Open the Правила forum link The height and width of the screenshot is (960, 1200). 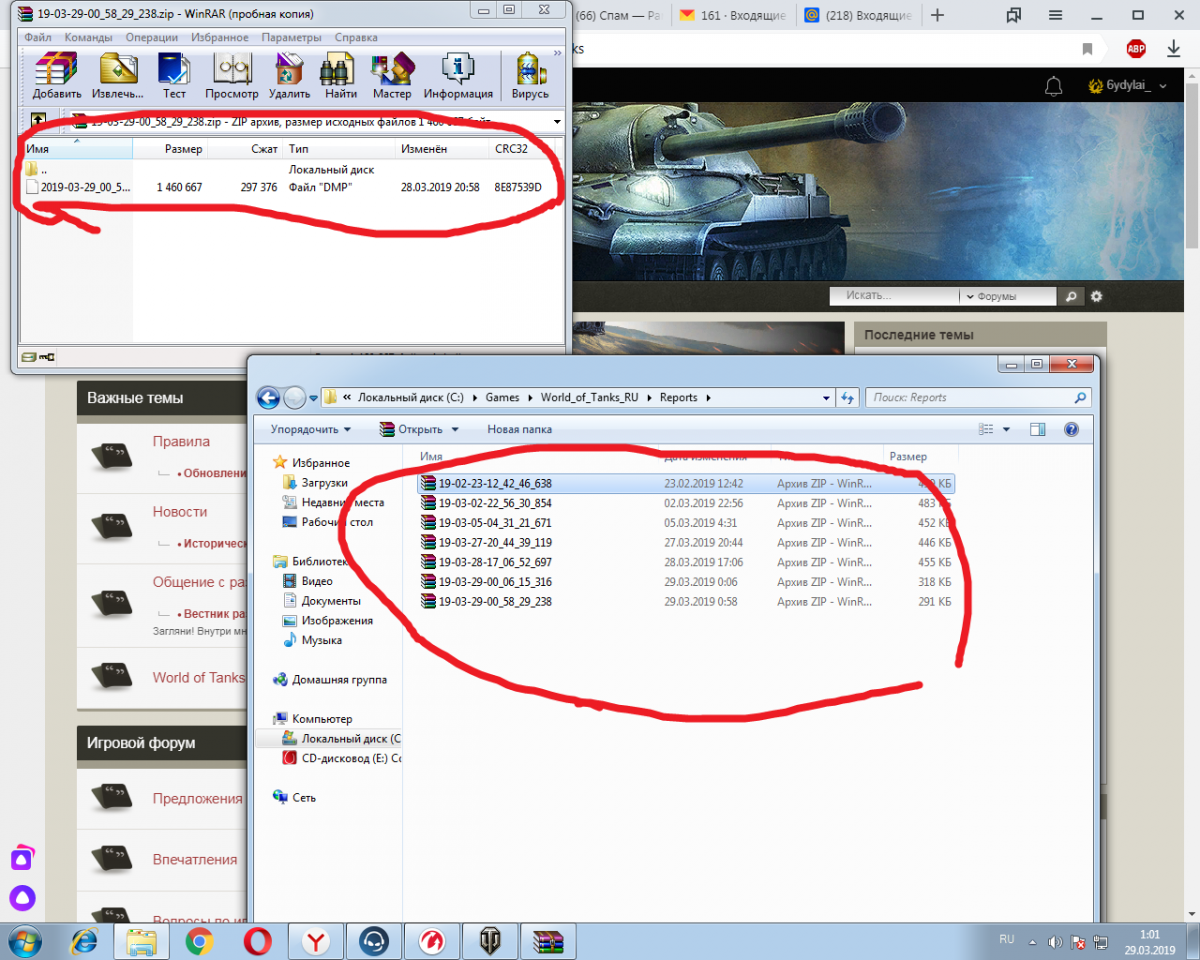click(x=181, y=441)
